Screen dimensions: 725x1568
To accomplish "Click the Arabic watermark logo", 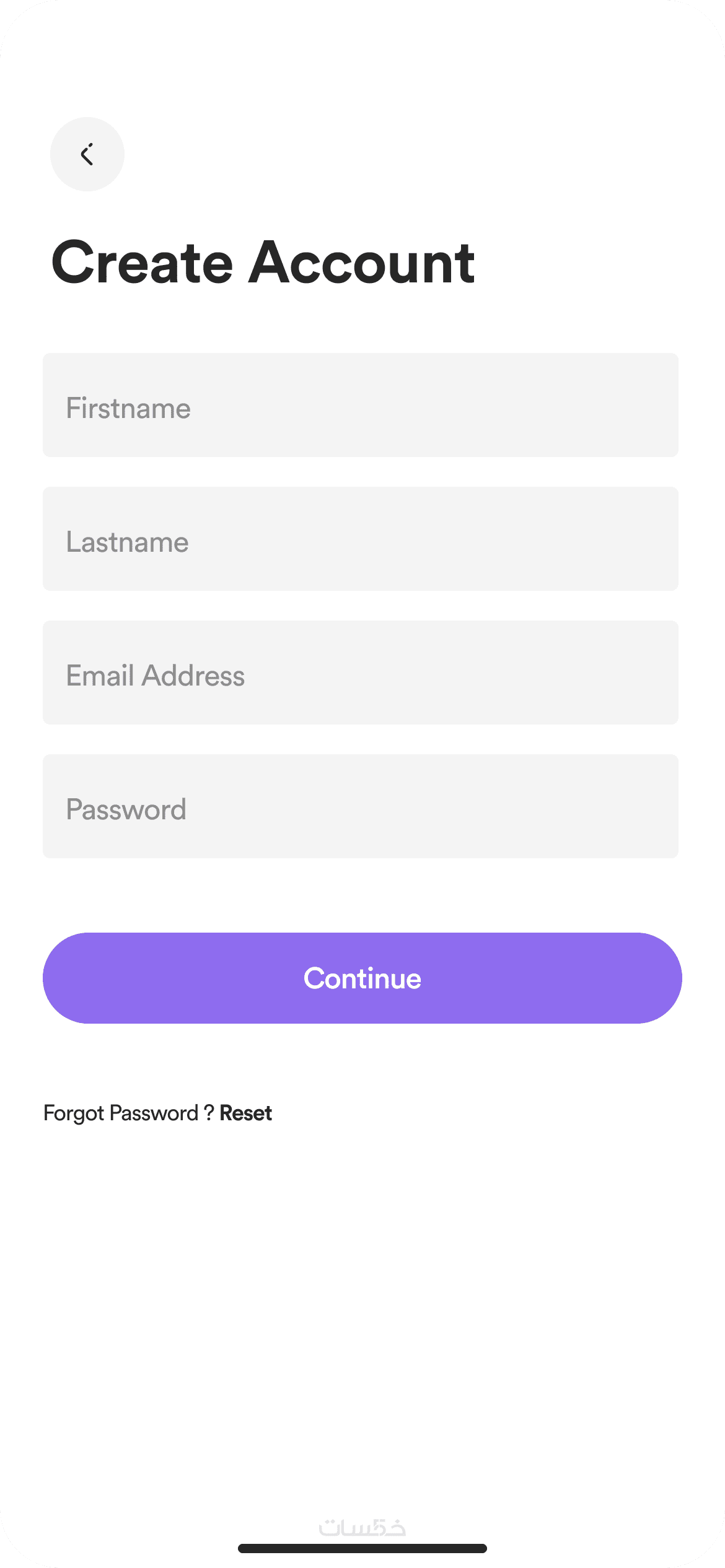I will point(362,1528).
